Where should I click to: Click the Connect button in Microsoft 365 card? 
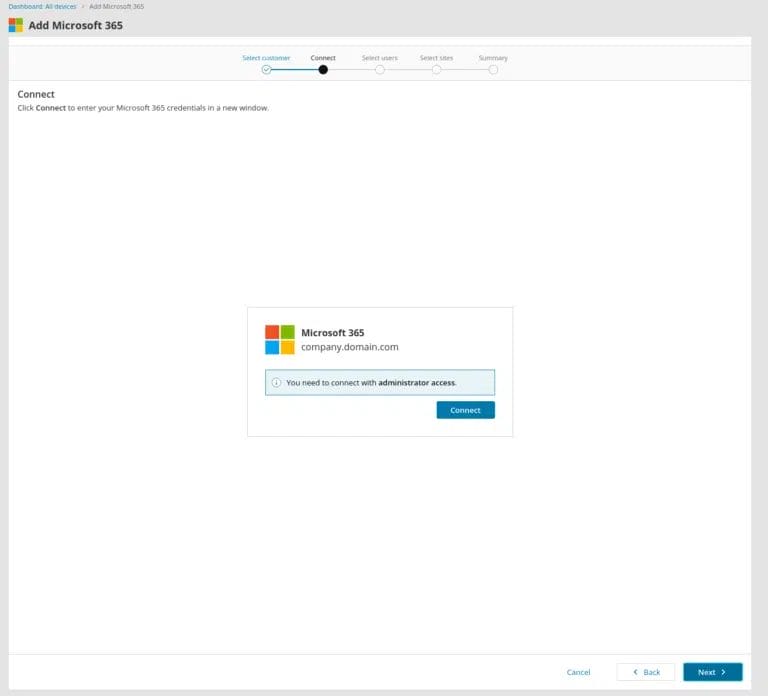pyautogui.click(x=465, y=410)
